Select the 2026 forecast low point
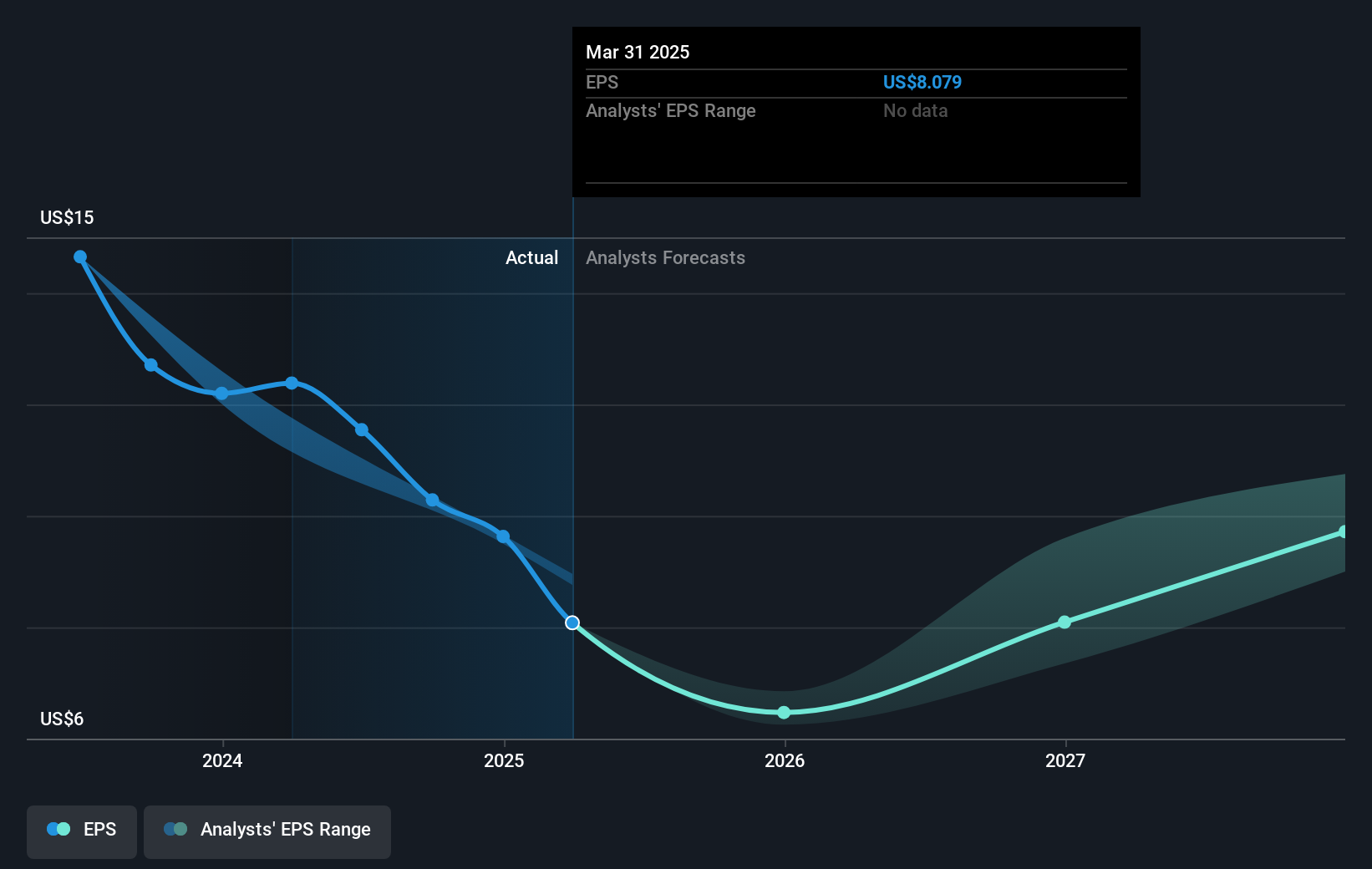This screenshot has height=869, width=1372. [x=784, y=713]
